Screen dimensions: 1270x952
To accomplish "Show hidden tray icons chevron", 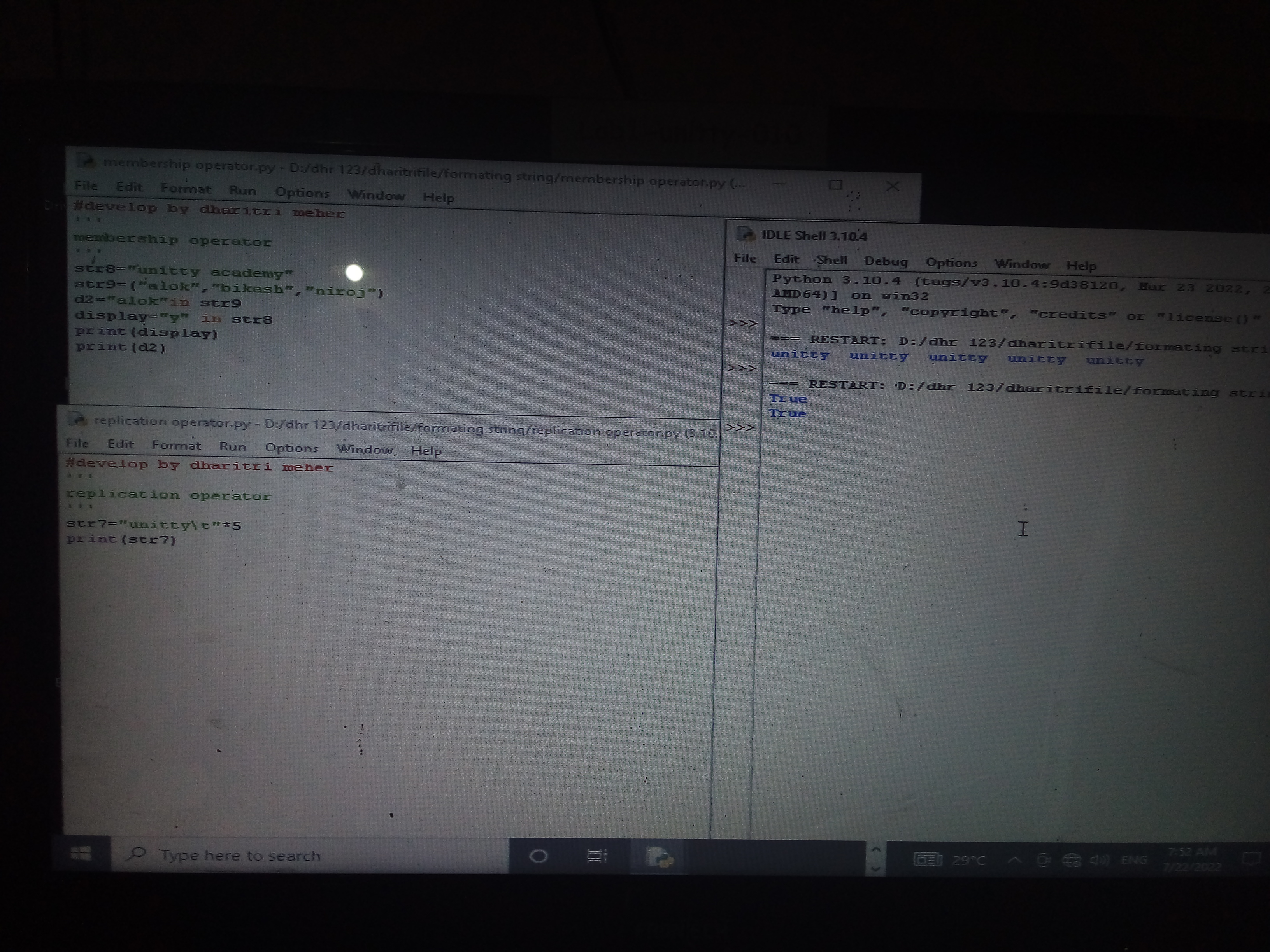I will pyautogui.click(x=1014, y=860).
